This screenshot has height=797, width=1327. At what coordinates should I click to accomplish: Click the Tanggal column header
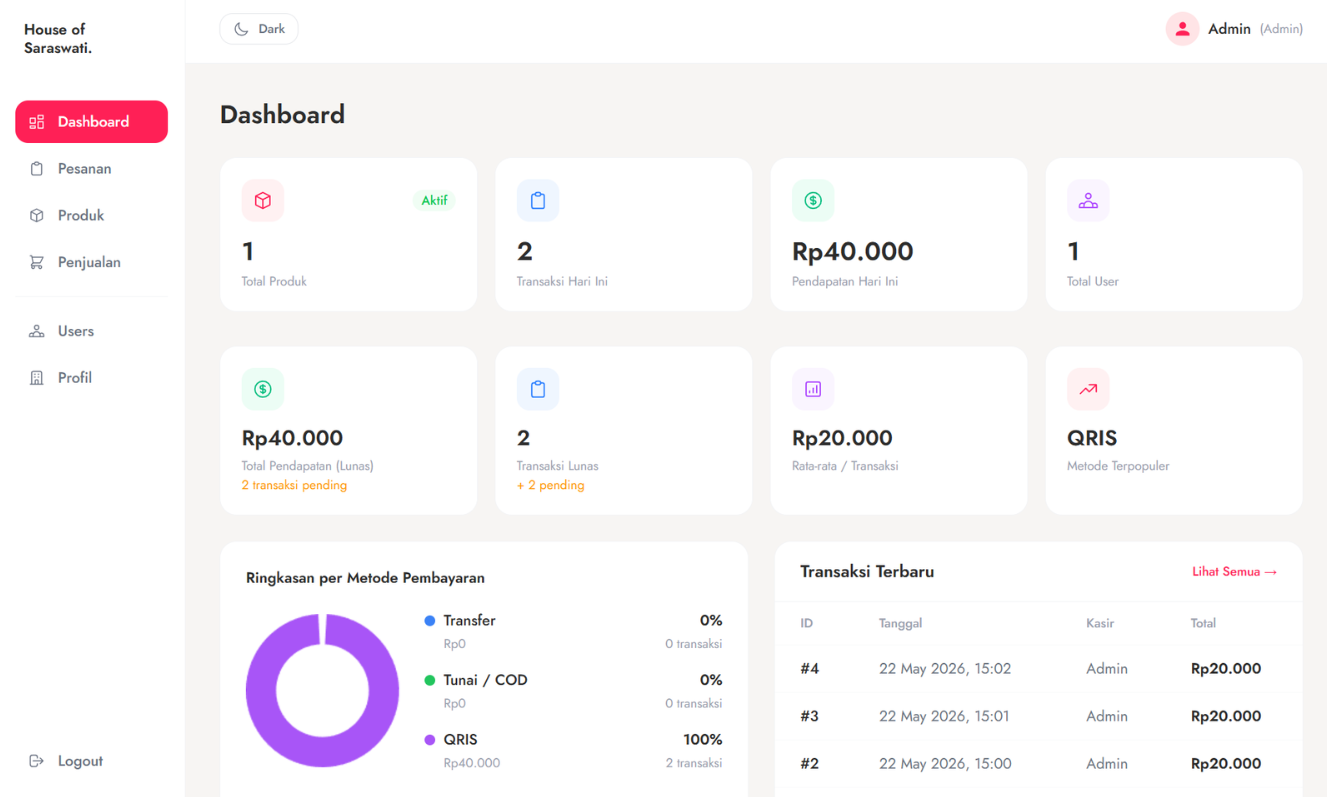click(x=900, y=623)
